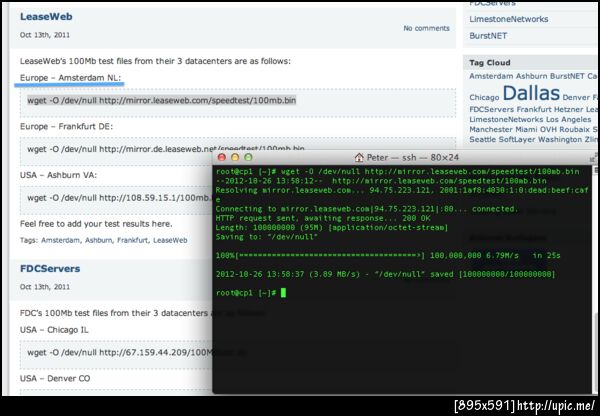600x416 pixels.
Task: Click the LeaseWeb post date 'Oct 13th, 2011'
Action: point(45,35)
